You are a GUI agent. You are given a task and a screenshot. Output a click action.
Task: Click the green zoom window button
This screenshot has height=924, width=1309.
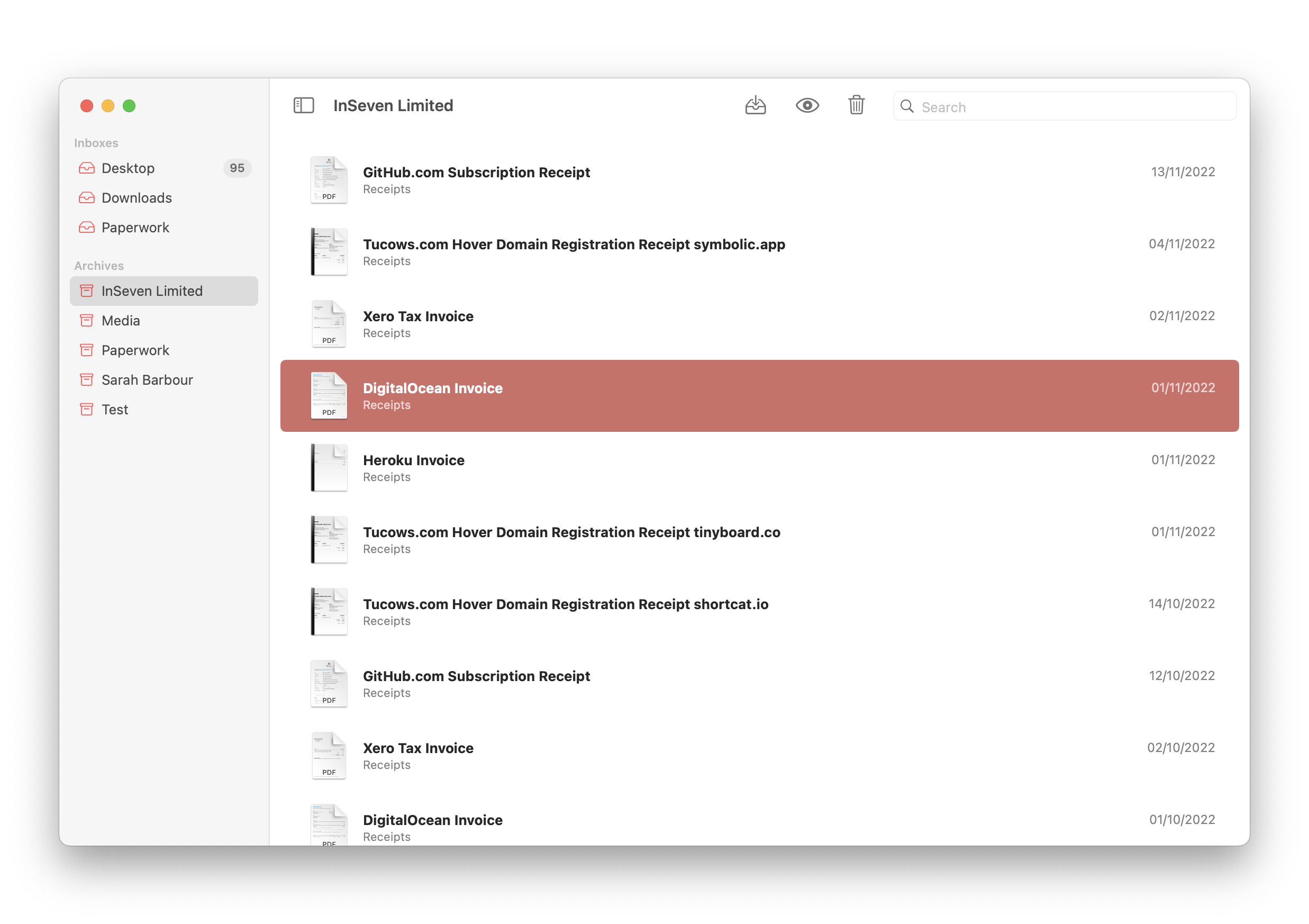tap(130, 105)
